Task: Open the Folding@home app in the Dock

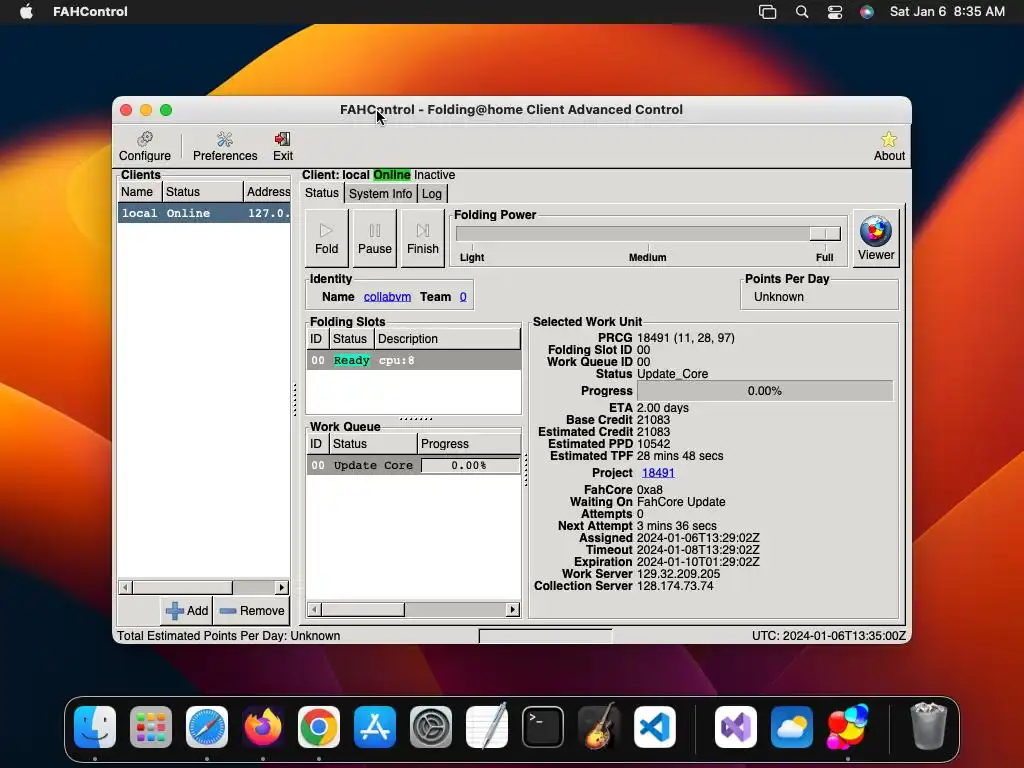Action: pyautogui.click(x=848, y=726)
